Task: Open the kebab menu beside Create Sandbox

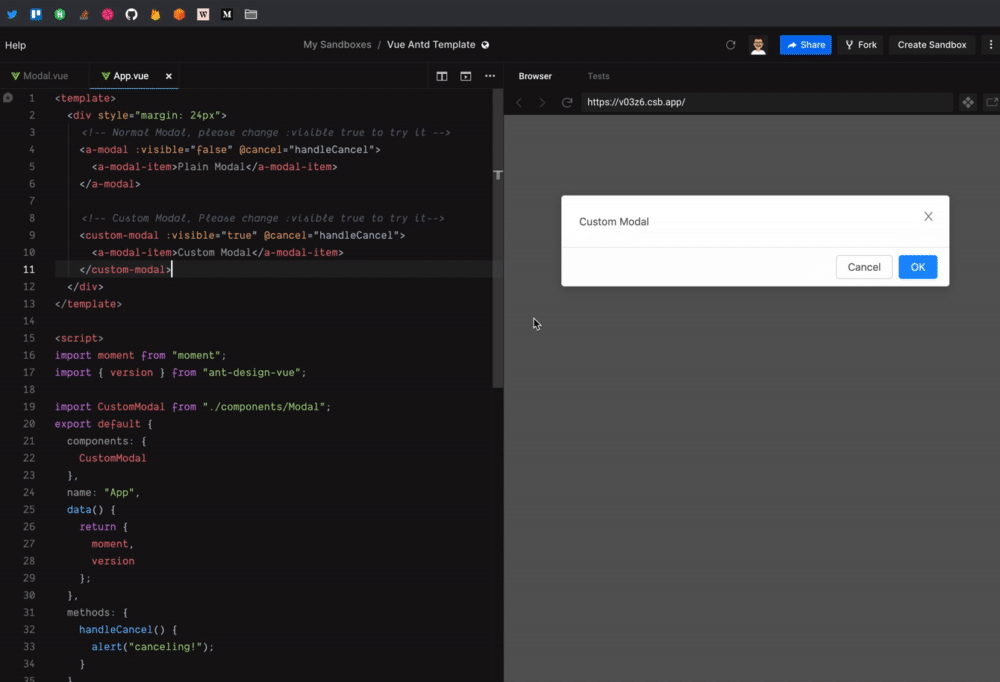Action: [x=990, y=45]
